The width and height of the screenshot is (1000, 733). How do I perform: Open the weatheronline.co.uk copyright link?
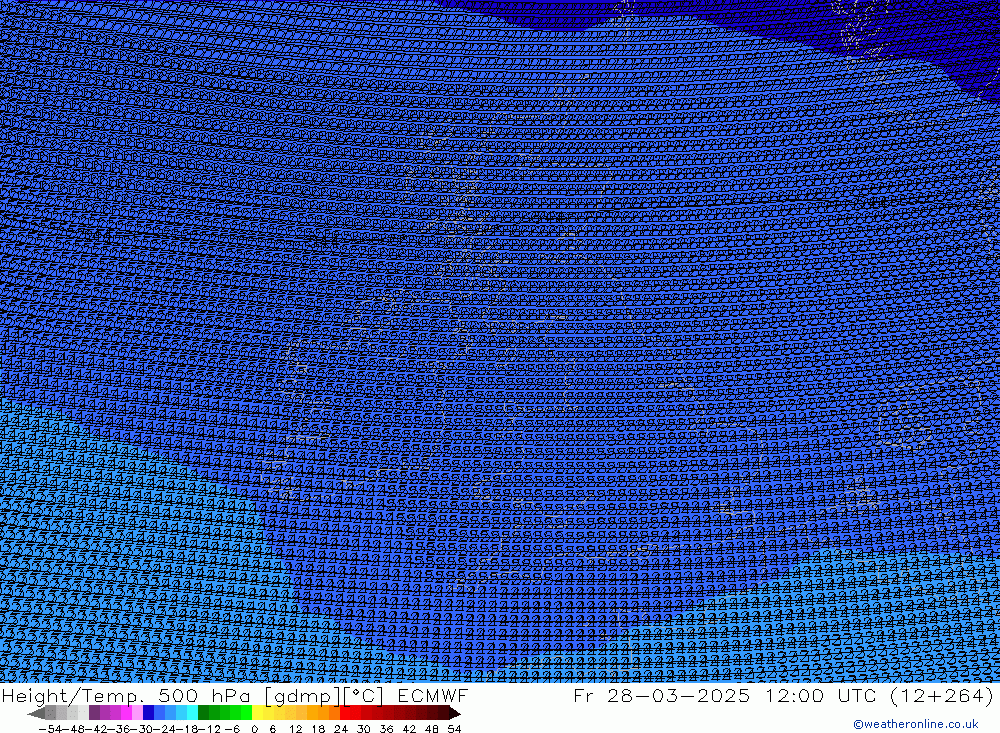915,724
